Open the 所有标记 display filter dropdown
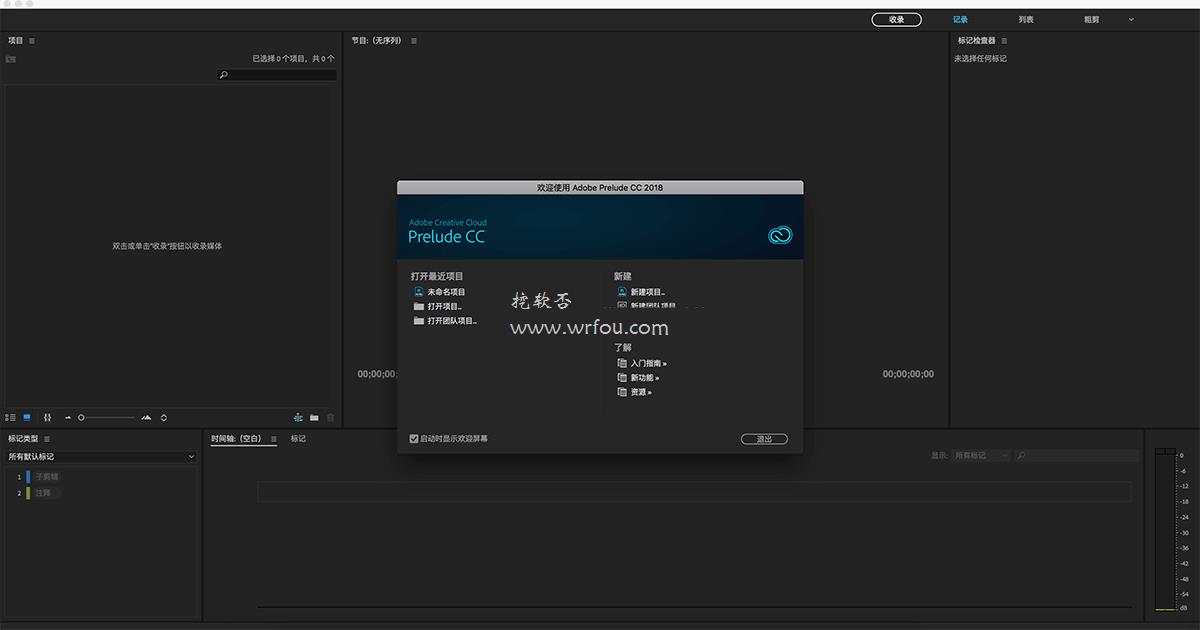1200x630 pixels. pos(981,456)
